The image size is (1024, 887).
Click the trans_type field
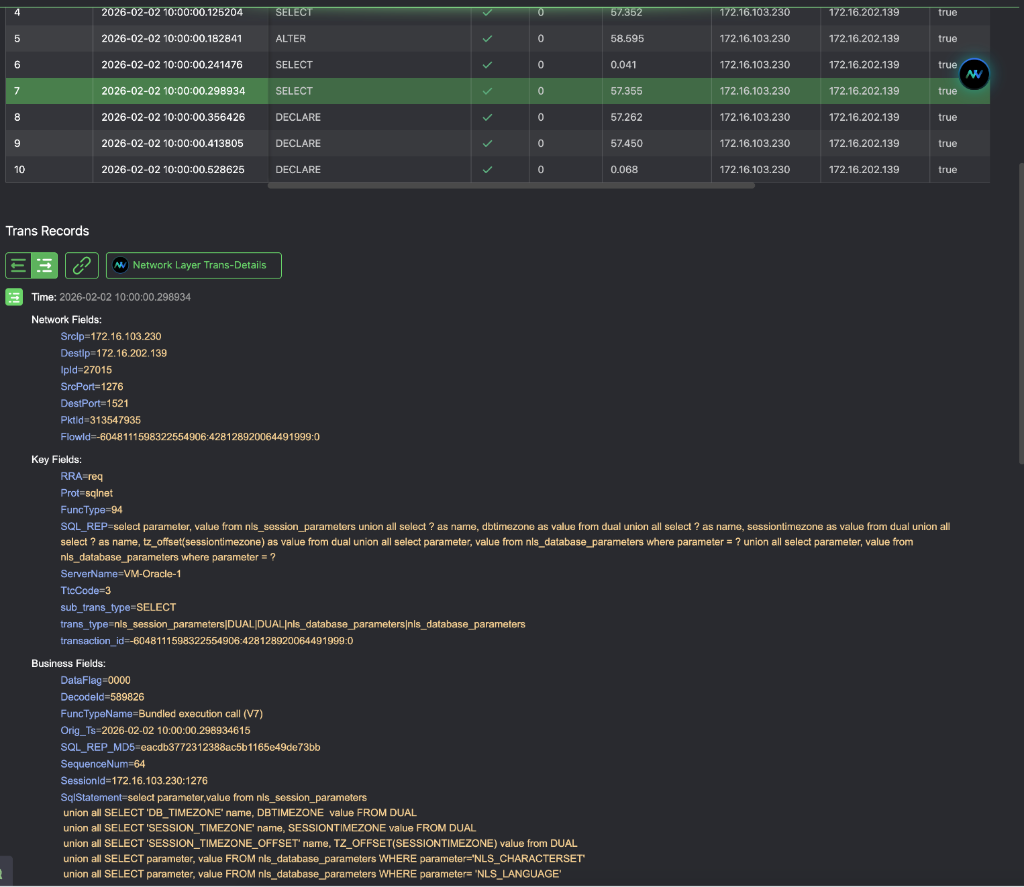click(293, 624)
